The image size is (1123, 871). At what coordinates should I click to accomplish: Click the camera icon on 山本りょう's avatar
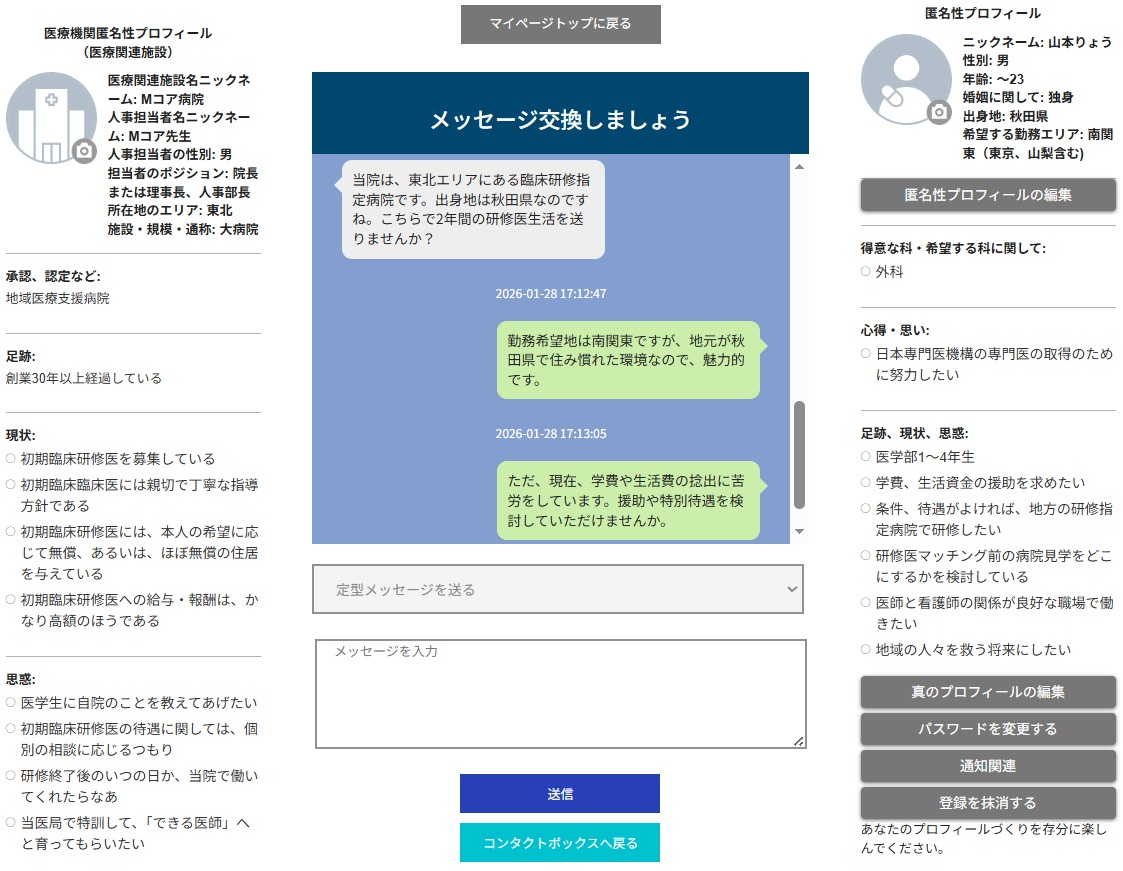pyautogui.click(x=940, y=112)
